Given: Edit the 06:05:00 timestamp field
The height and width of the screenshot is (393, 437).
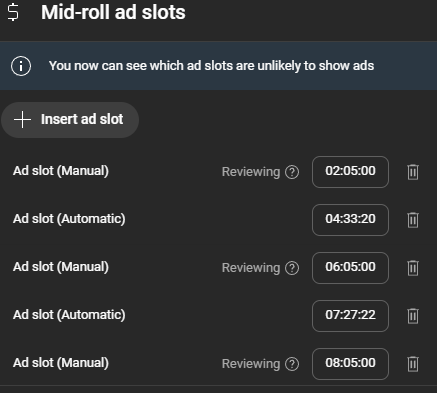Looking at the screenshot, I should point(350,268).
